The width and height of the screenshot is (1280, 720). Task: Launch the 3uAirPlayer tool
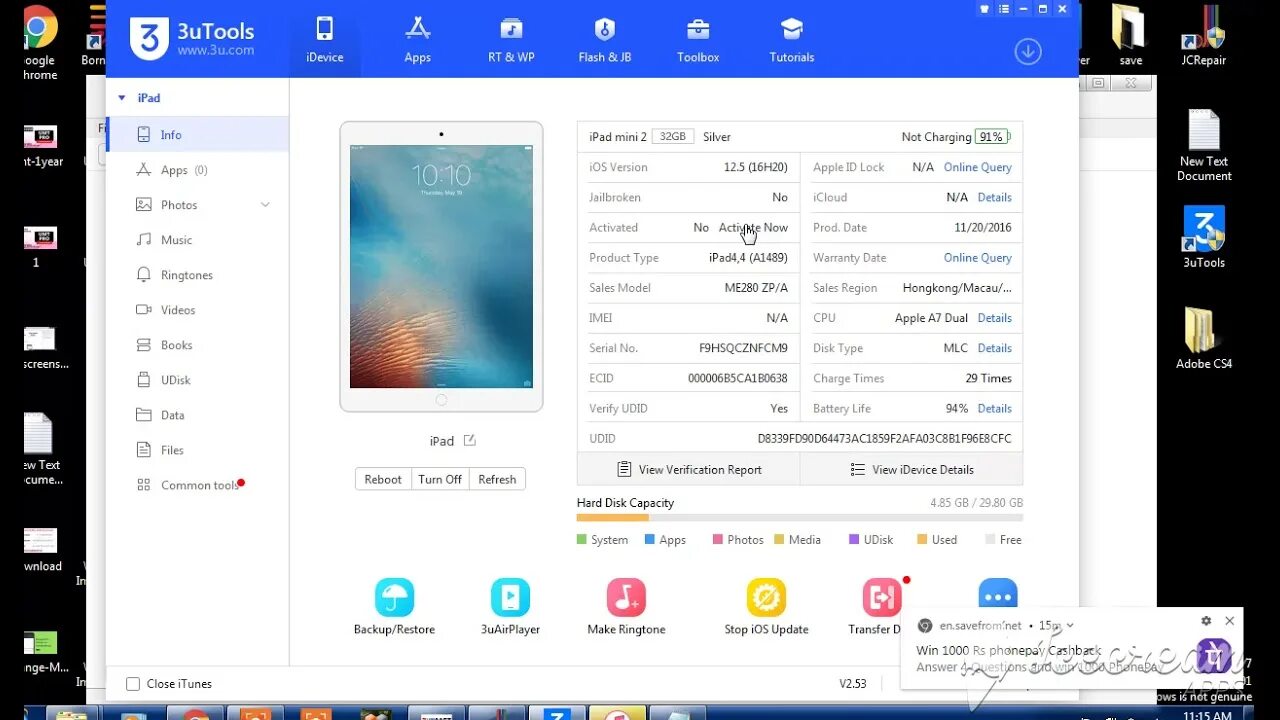pos(510,607)
